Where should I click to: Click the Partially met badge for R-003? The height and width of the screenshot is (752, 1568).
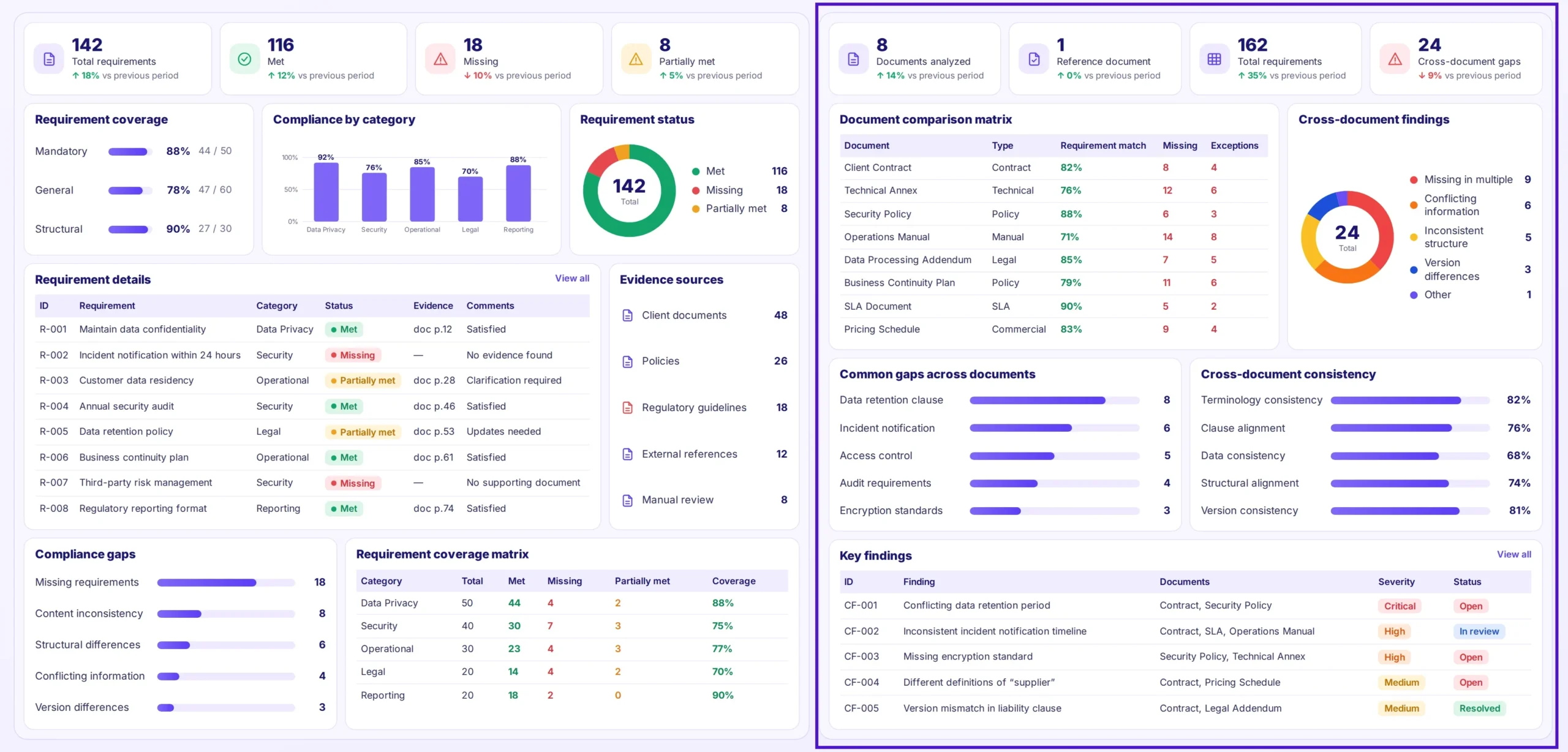363,380
